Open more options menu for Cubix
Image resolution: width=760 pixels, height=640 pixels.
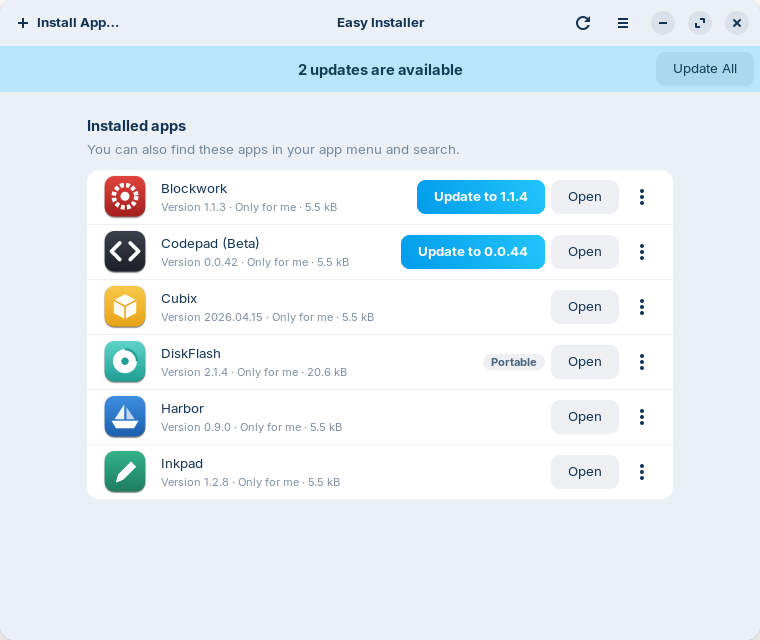pos(642,307)
